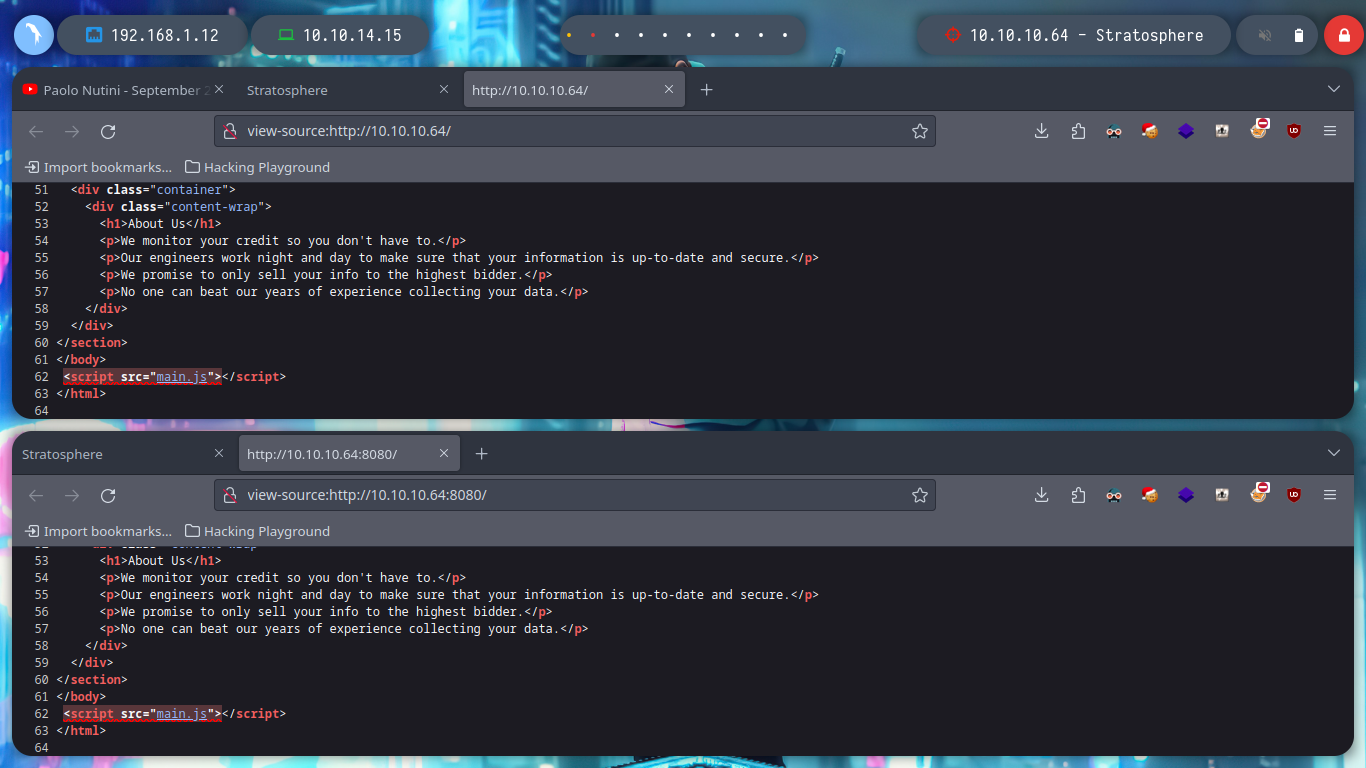
Task: Click the 192.168.1.12 network widget
Action: tap(152, 35)
